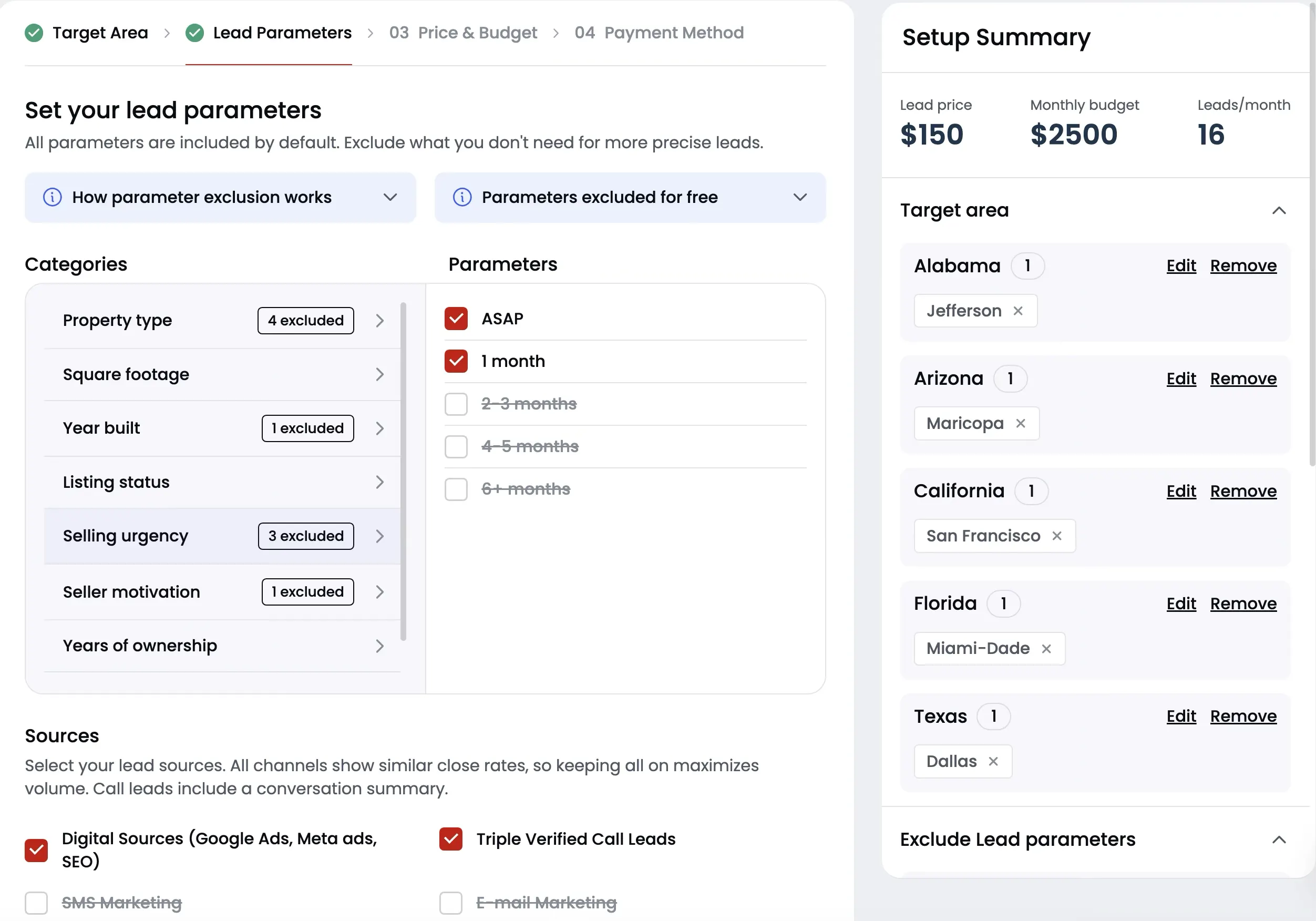Uncheck Digital Sources lead source
The image size is (1316, 921).
[x=36, y=850]
